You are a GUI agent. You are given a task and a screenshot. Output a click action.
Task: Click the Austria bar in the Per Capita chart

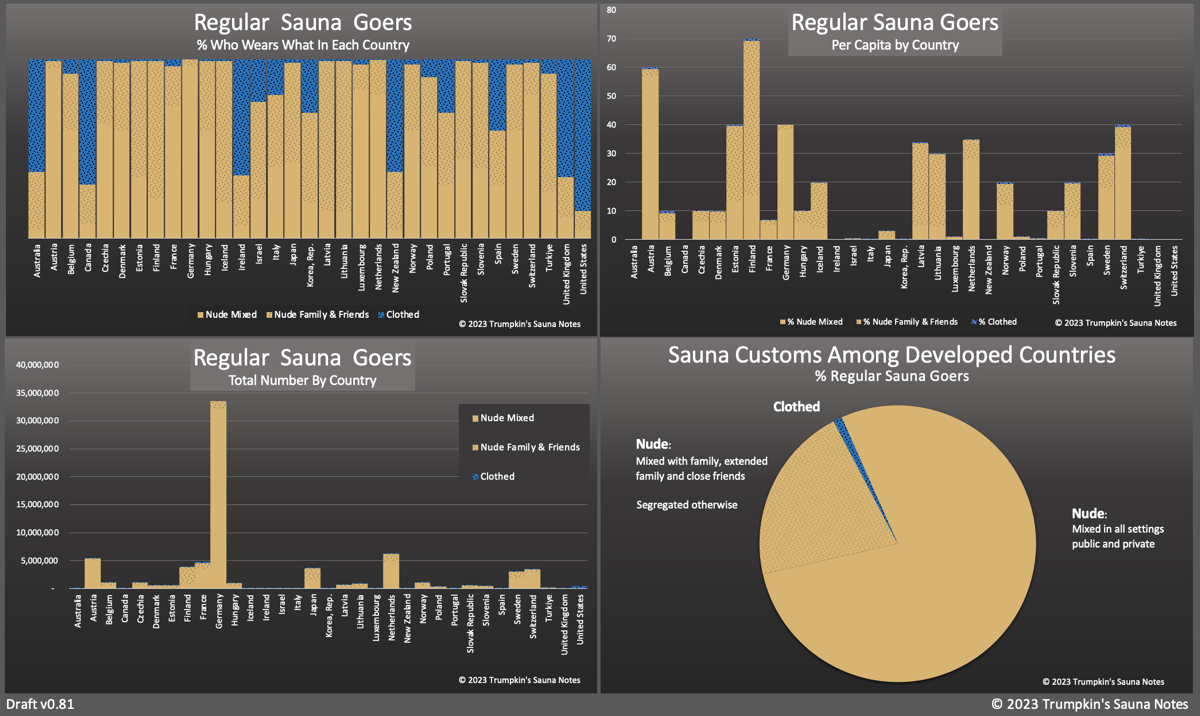[650, 153]
